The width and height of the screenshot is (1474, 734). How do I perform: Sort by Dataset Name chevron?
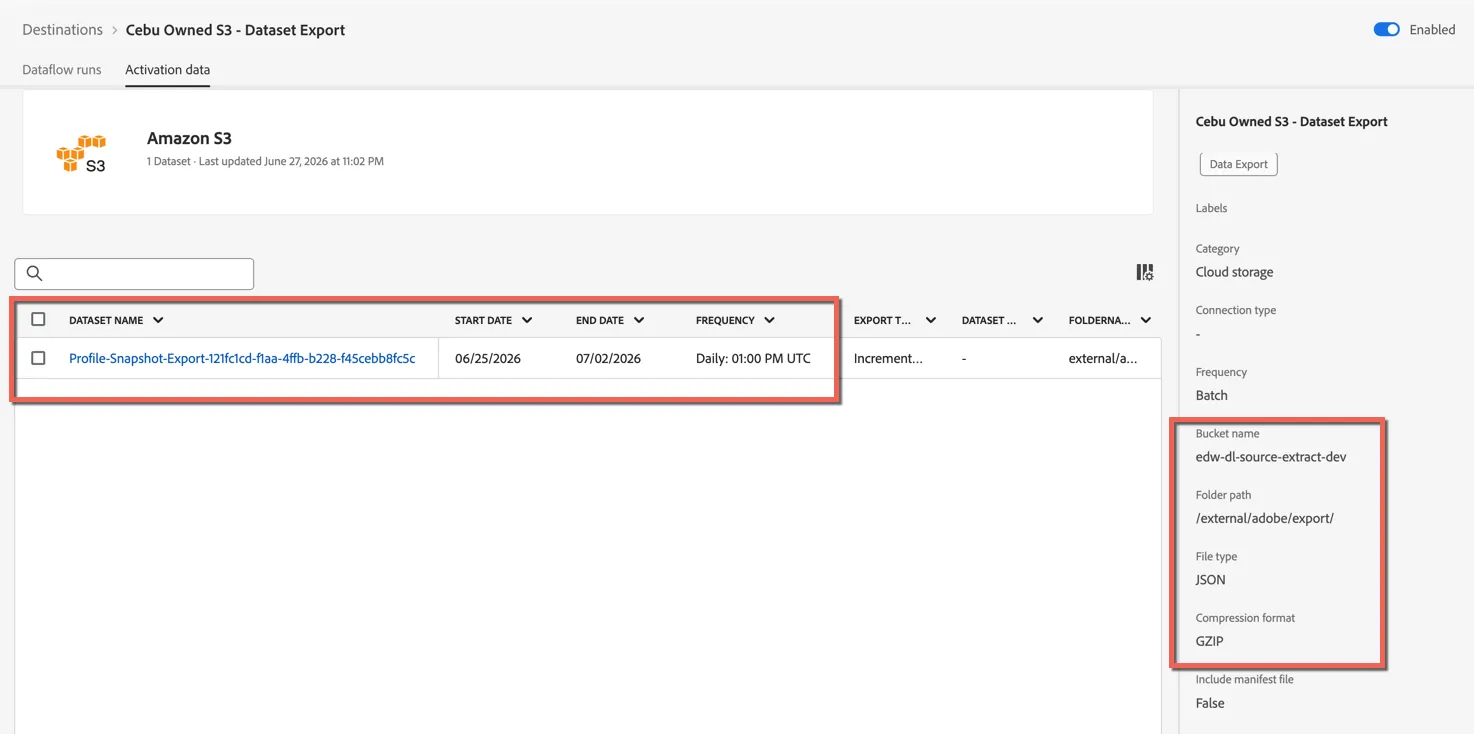coord(158,320)
